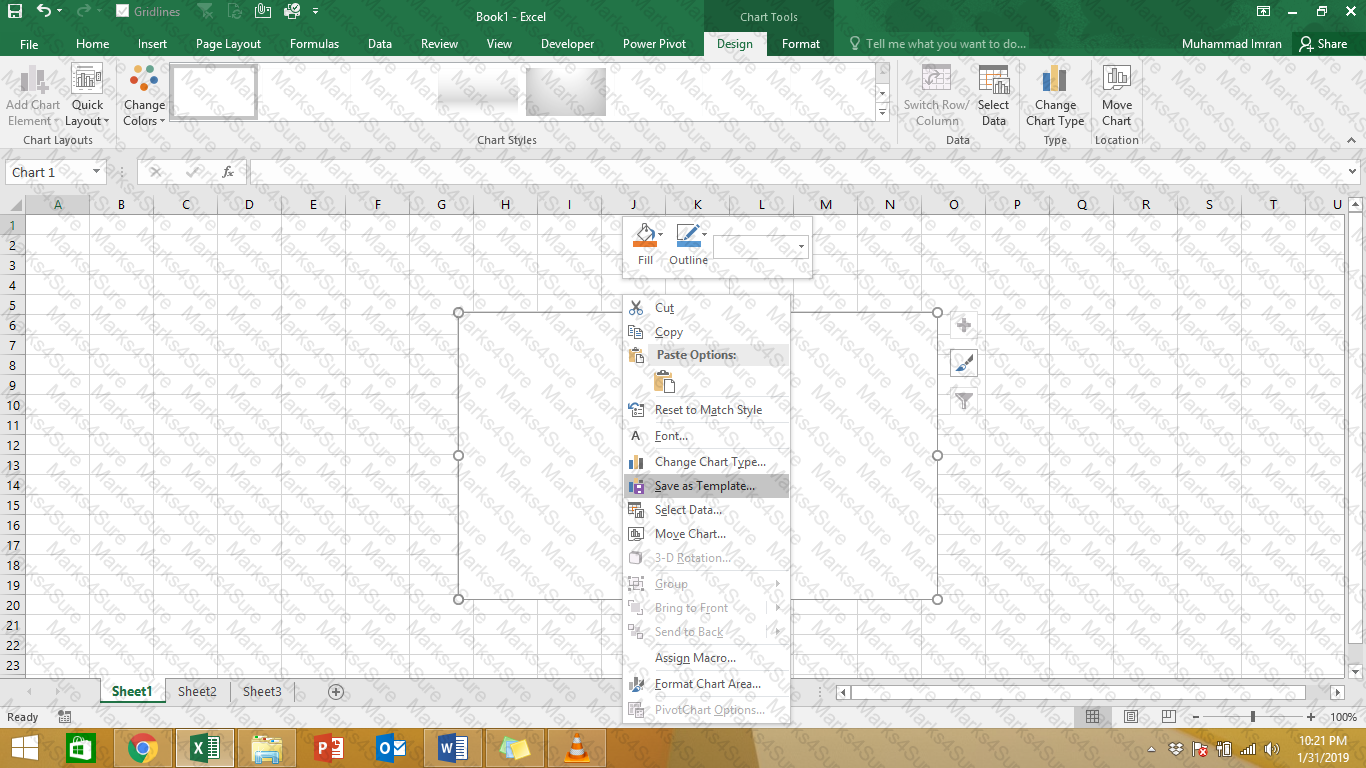
Task: Choose Save as Template... in context menu
Action: pyautogui.click(x=706, y=486)
